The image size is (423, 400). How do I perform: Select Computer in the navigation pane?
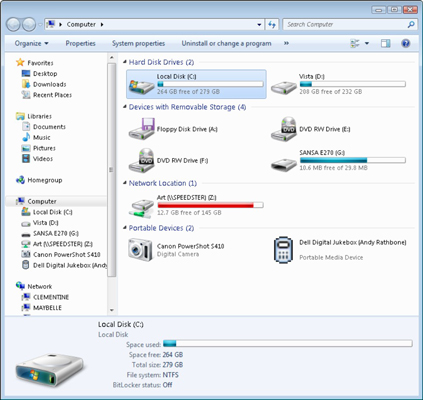(x=42, y=201)
